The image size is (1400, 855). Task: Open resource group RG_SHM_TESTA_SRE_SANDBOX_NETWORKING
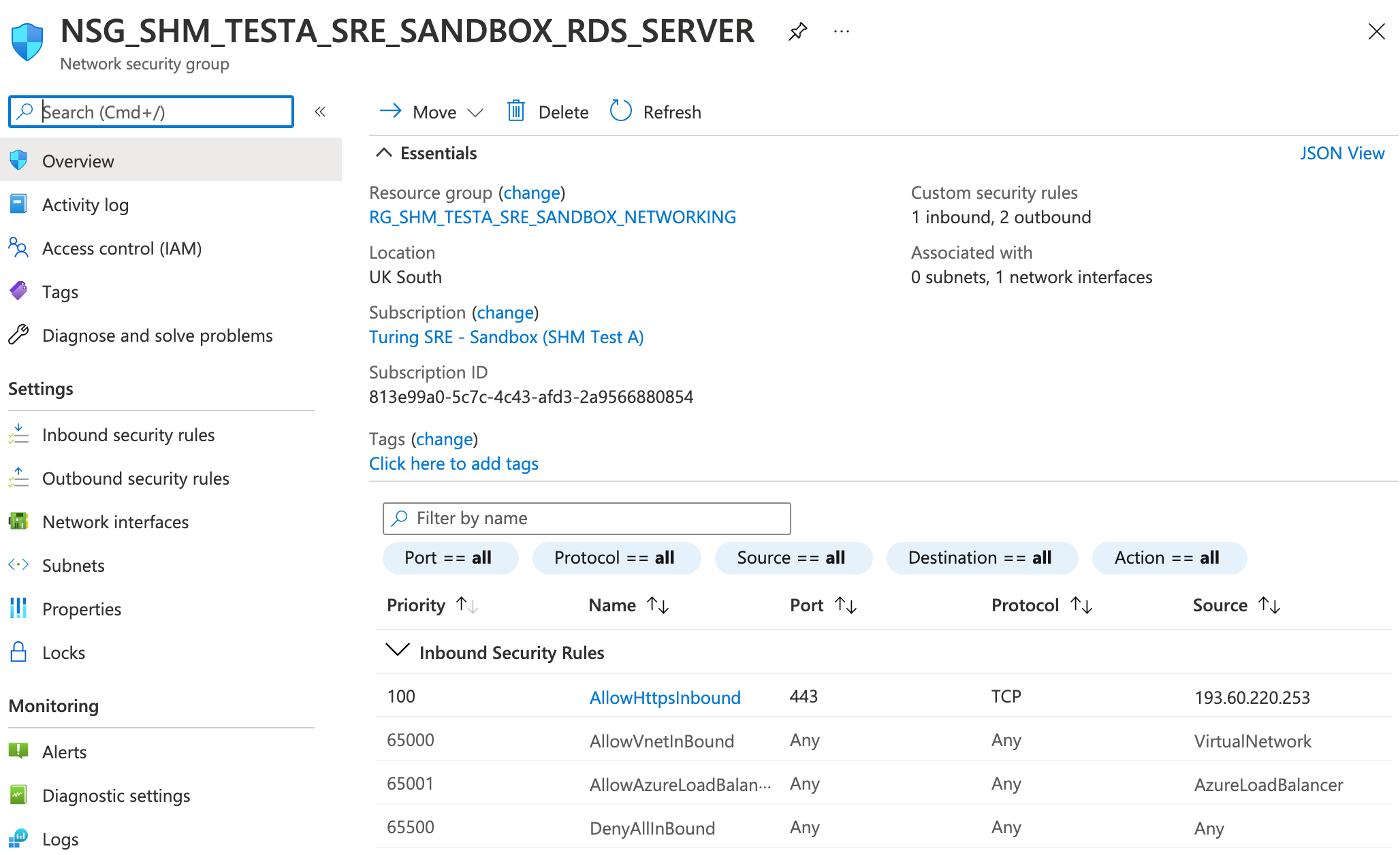click(552, 217)
